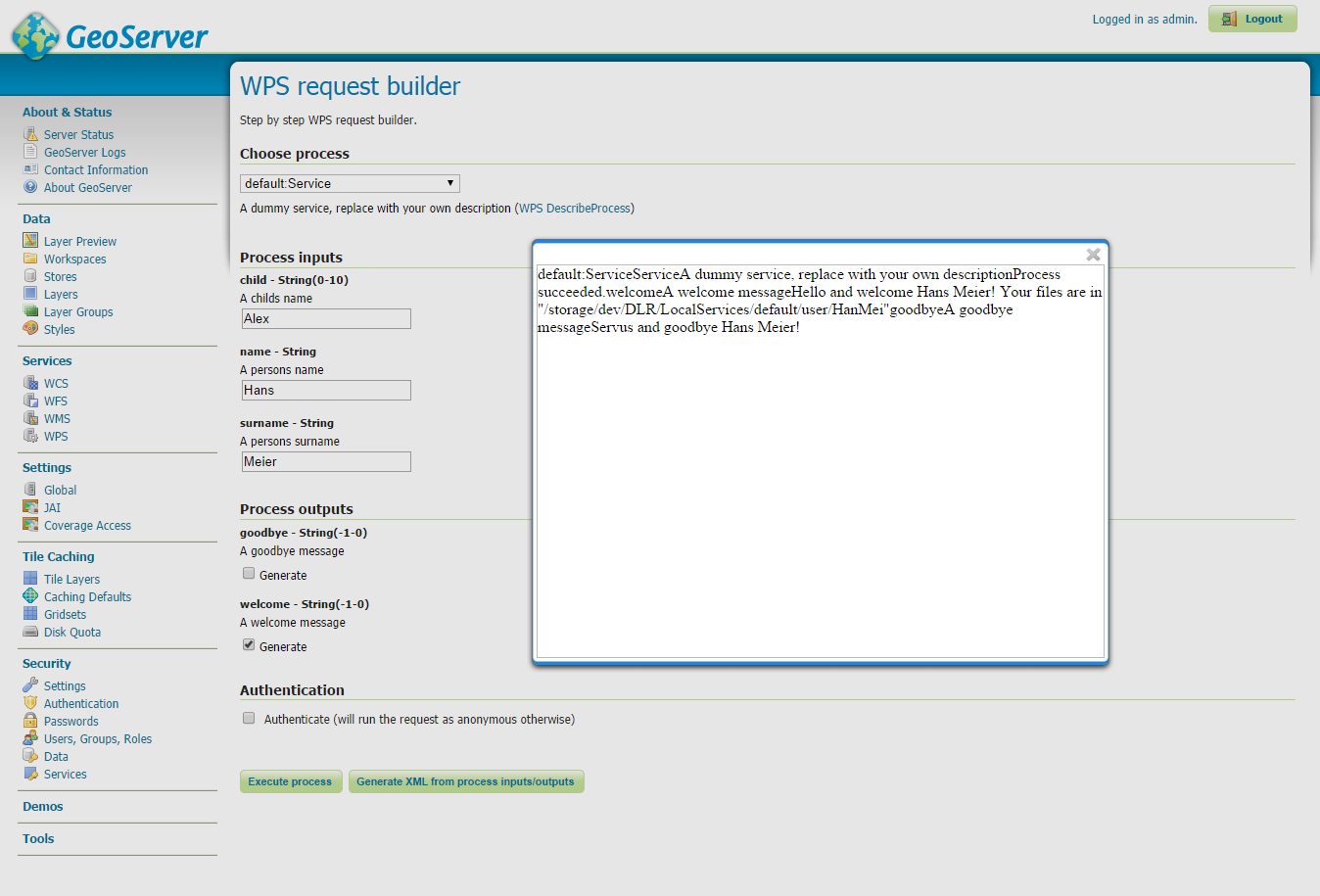This screenshot has width=1320, height=896.
Task: Close the process result popup
Action: (x=1094, y=255)
